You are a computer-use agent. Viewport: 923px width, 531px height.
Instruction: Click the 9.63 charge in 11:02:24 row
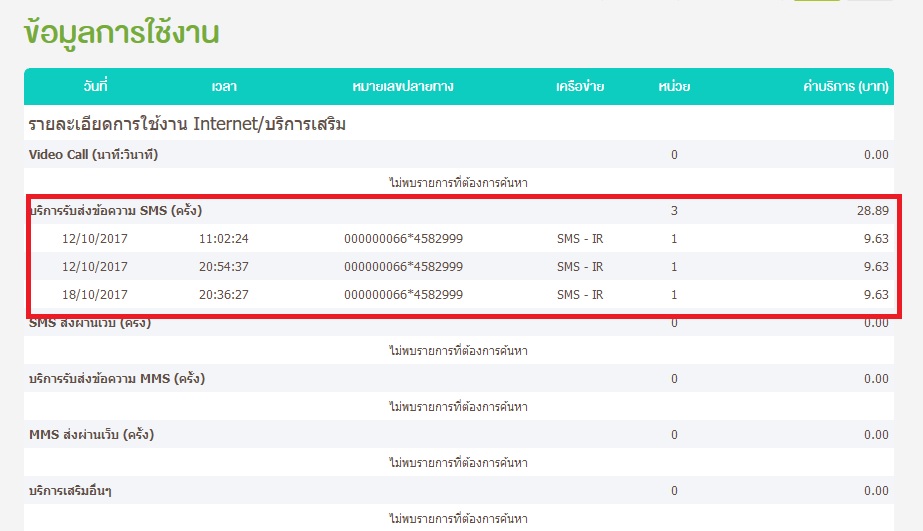pyautogui.click(x=876, y=238)
